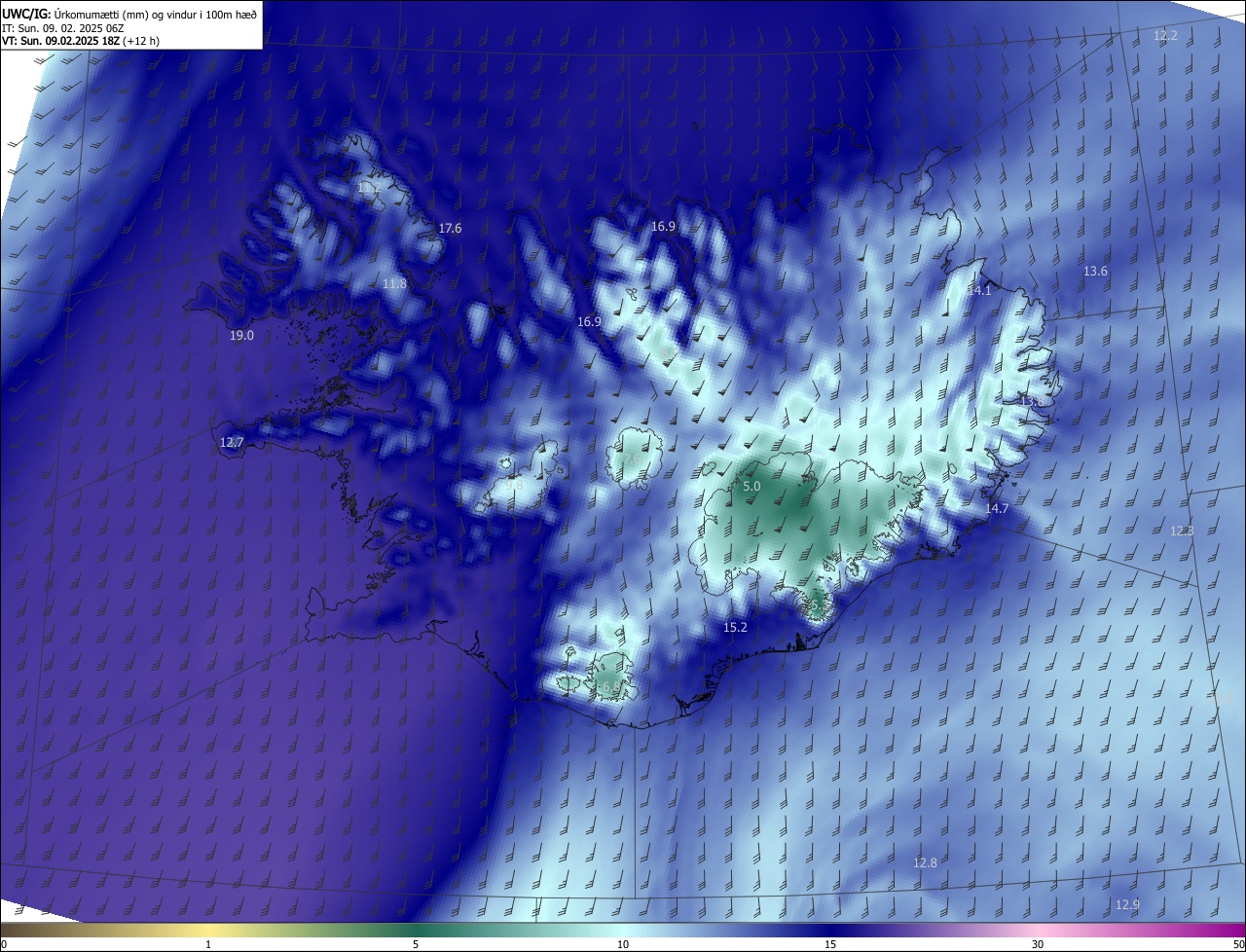Screen dimensions: 1246x952
Task: Click the 'IT: Sun. 09. 02. 2025 06Z' line
Action: (x=62, y=28)
